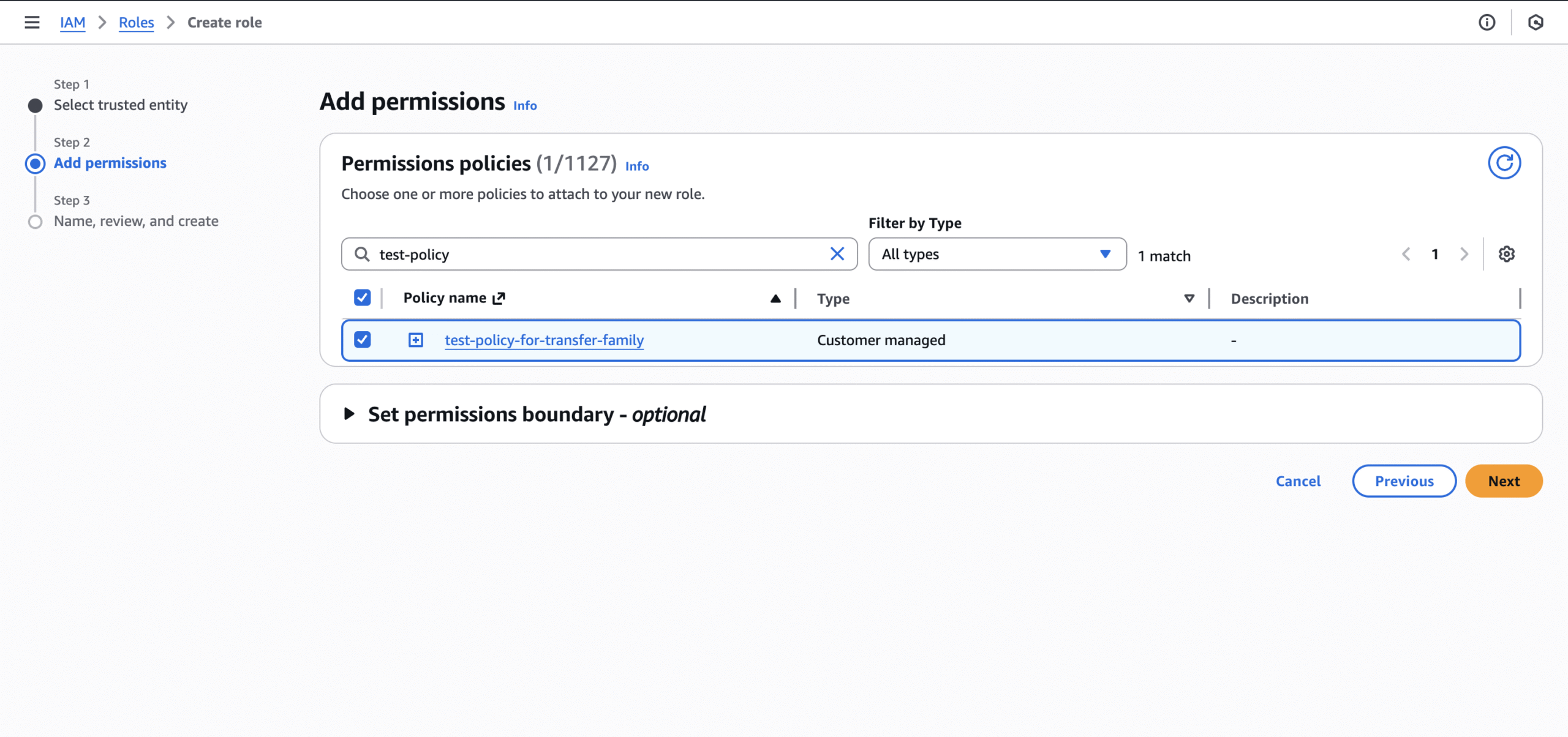
Task: Expand test-policy-for-transfer-family plus icon
Action: coord(415,340)
